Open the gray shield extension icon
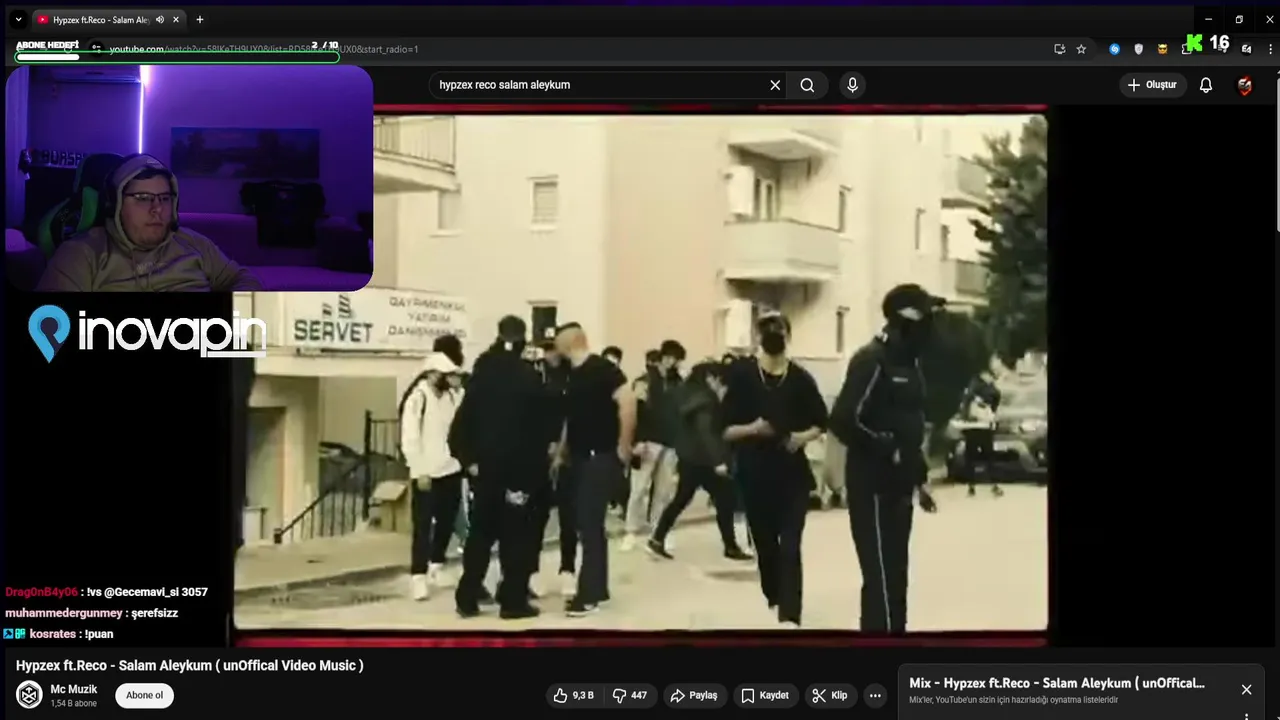 click(x=1138, y=48)
